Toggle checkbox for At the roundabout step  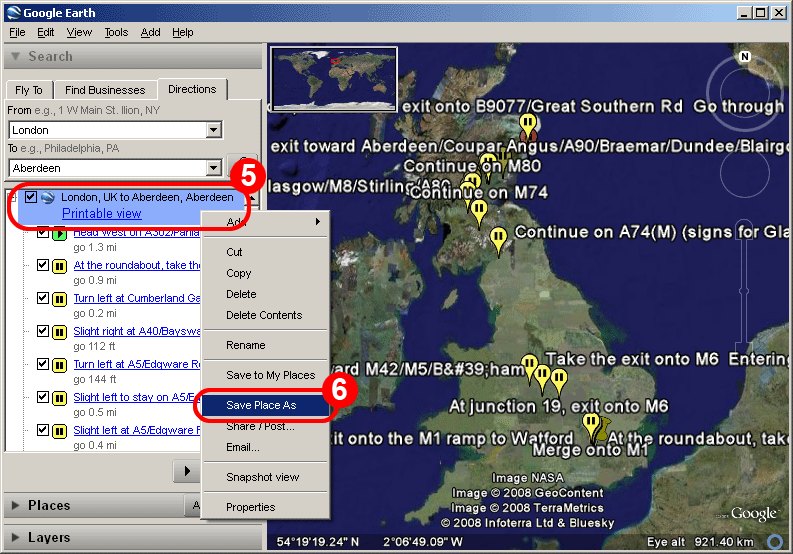click(x=43, y=265)
